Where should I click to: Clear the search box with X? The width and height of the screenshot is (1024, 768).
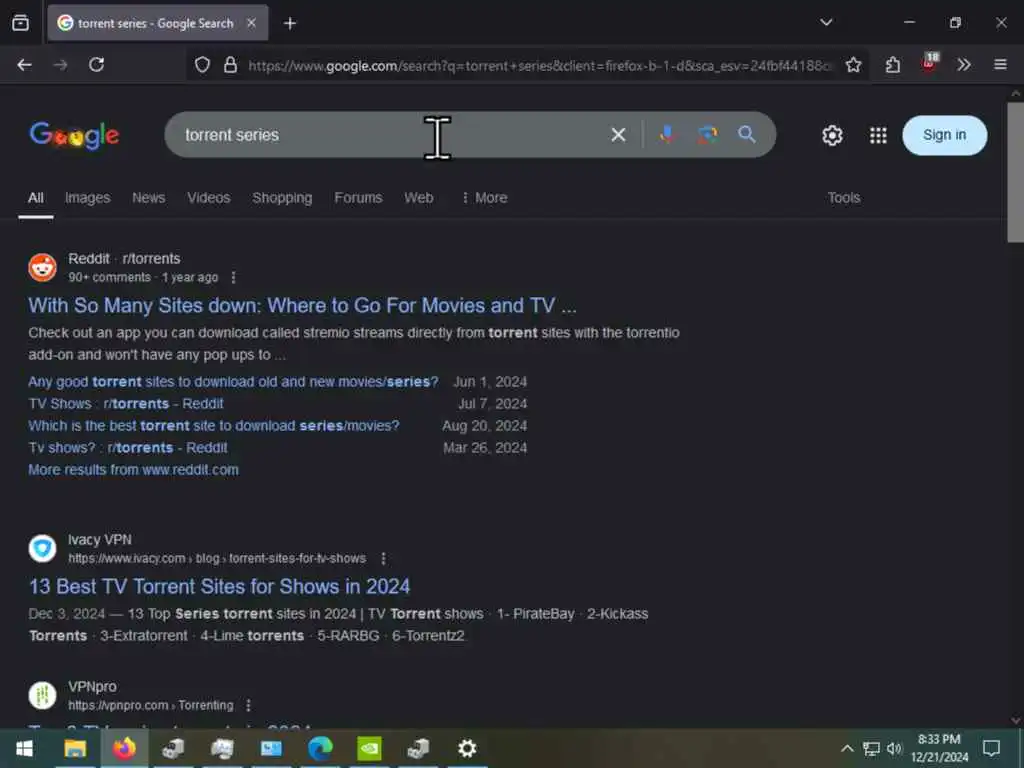pyautogui.click(x=618, y=135)
